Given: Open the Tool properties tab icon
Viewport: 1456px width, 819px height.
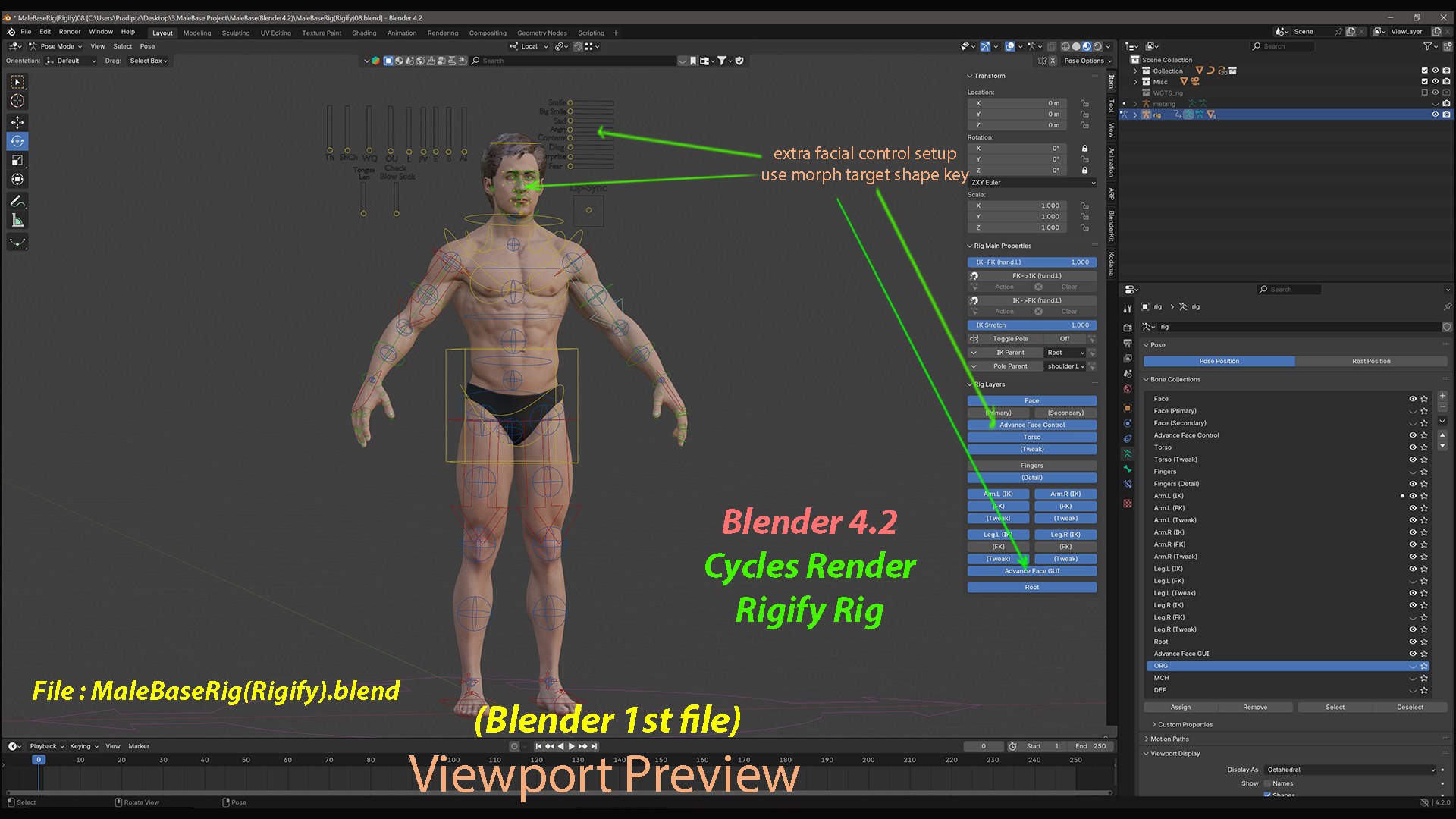Looking at the screenshot, I should [1128, 309].
